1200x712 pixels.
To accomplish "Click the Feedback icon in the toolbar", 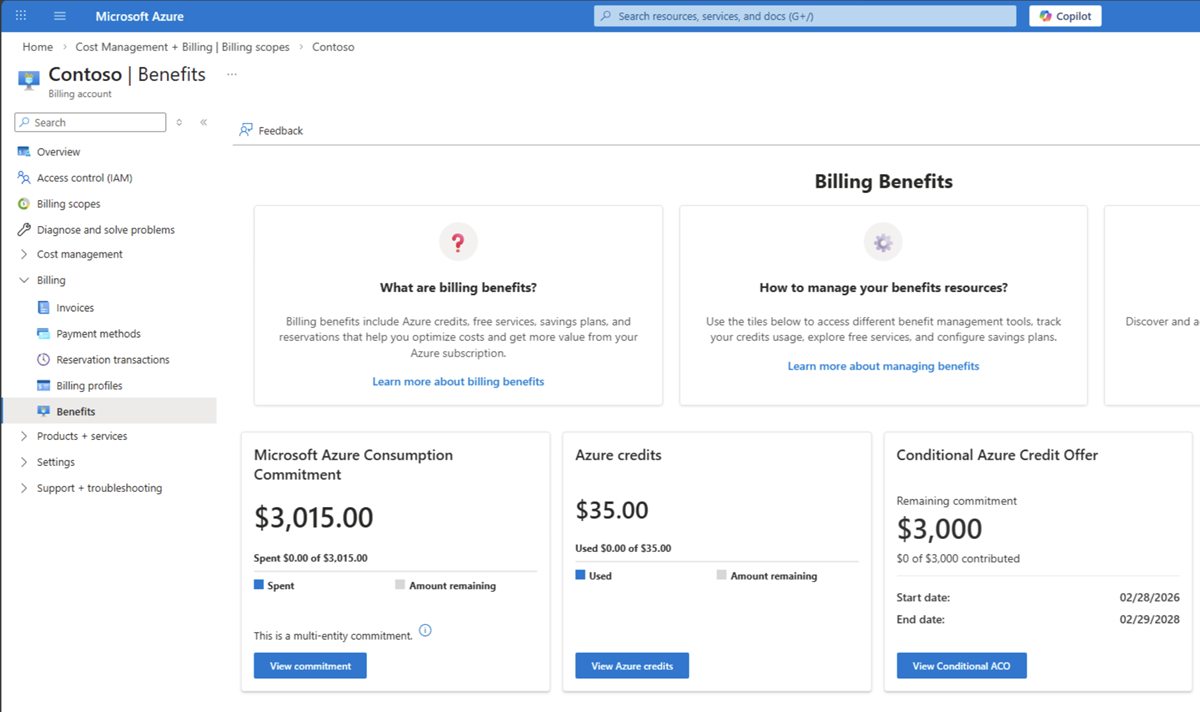I will click(x=246, y=130).
